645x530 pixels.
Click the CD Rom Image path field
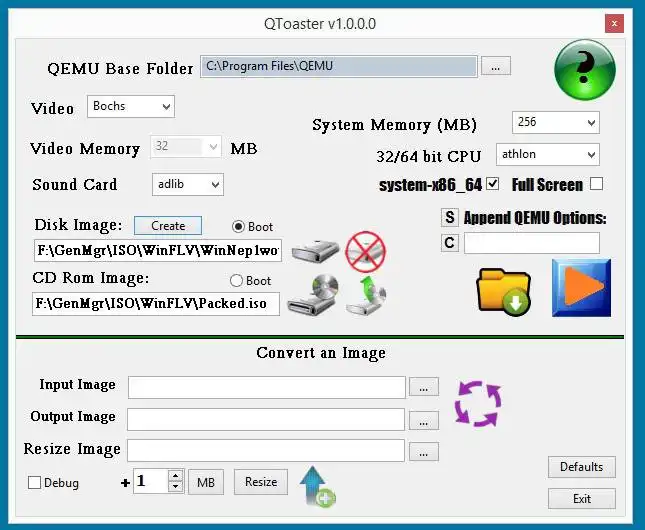(156, 304)
